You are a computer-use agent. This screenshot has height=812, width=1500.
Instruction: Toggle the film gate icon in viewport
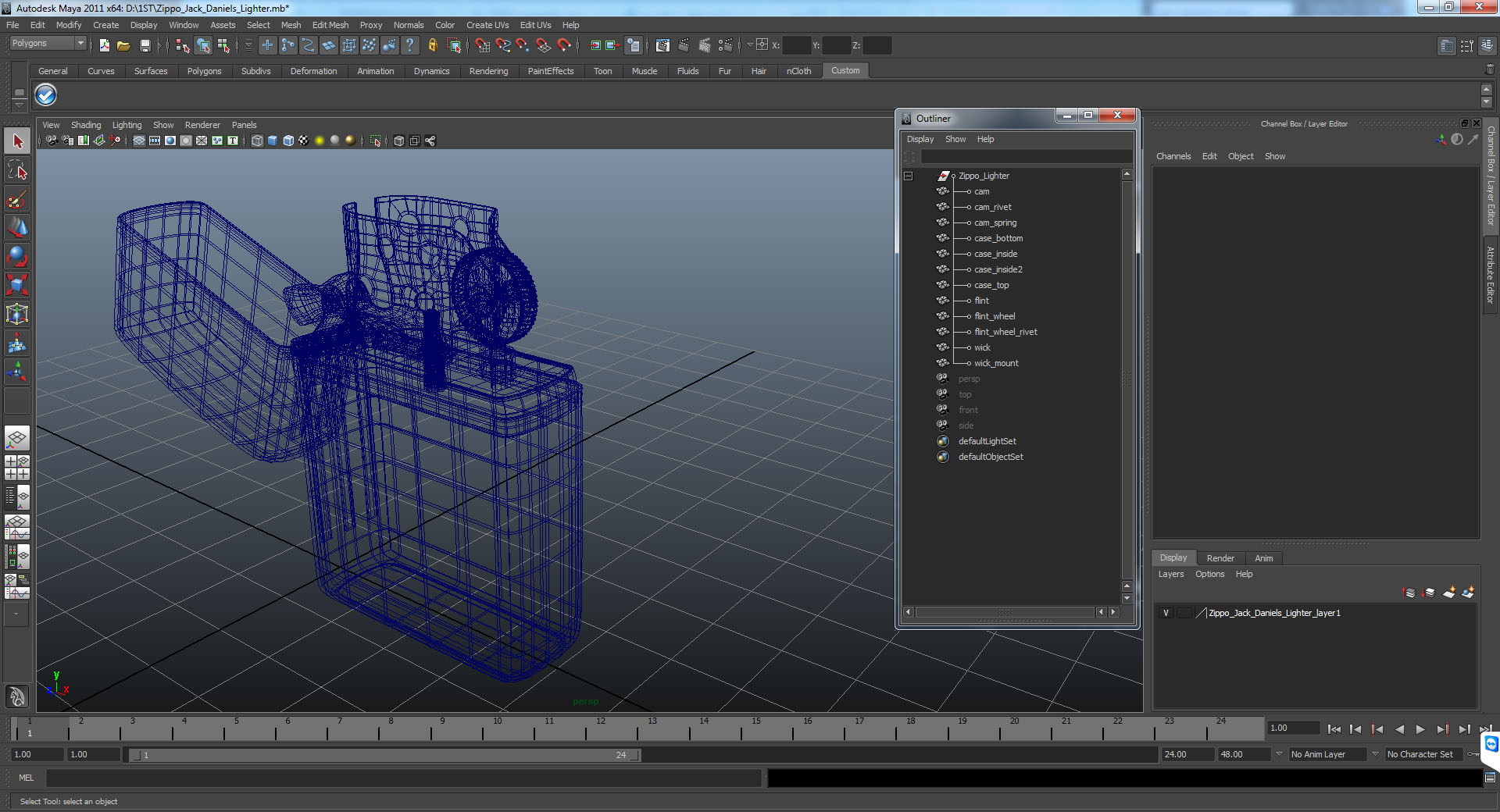click(x=155, y=141)
